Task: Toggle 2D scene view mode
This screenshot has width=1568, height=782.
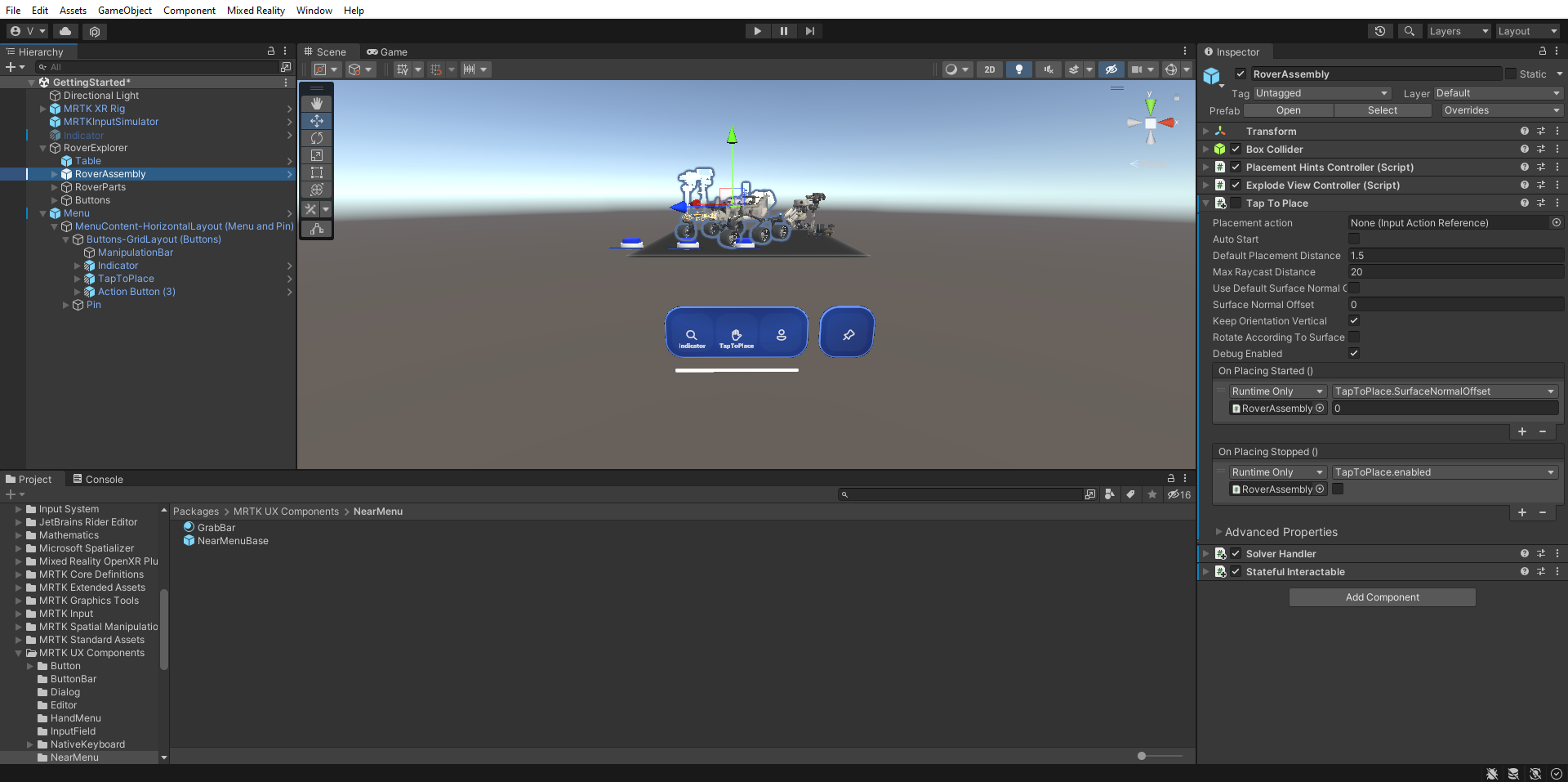Action: (x=989, y=69)
